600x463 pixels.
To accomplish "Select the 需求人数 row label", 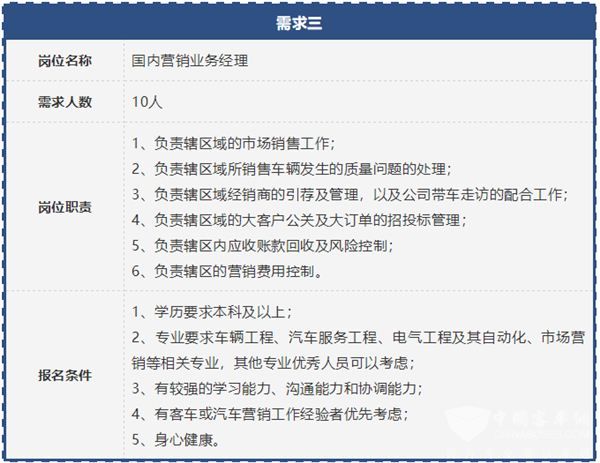I will point(64,101).
